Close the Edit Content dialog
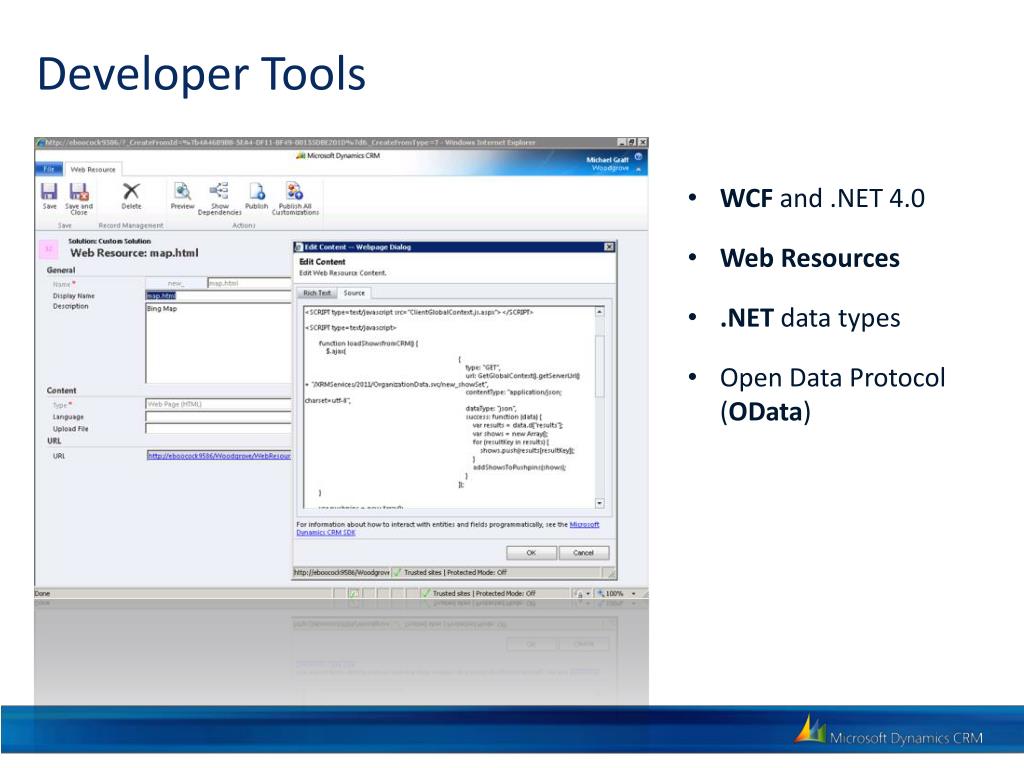The height and width of the screenshot is (768, 1024). [x=609, y=247]
